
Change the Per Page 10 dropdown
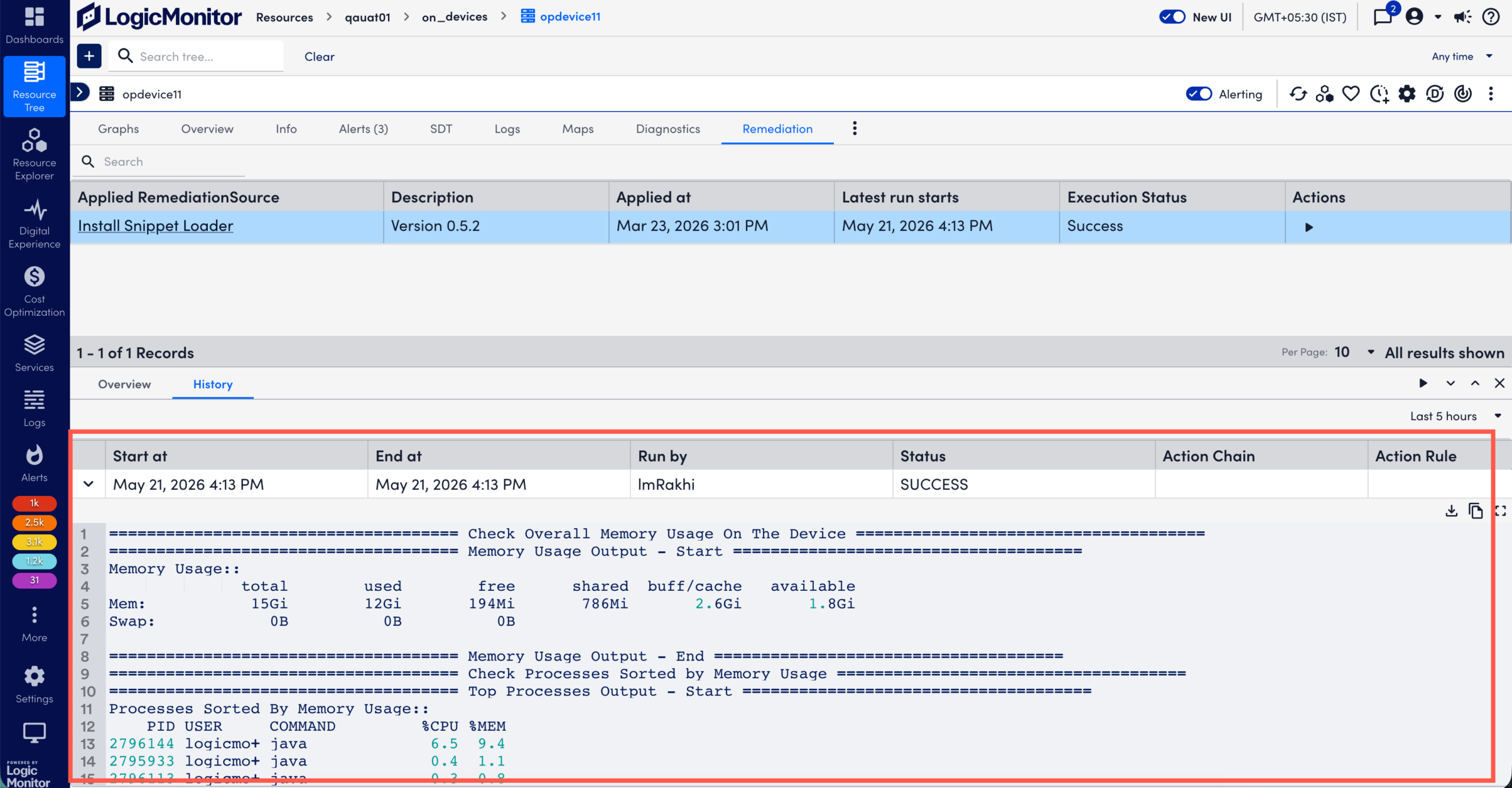click(x=1355, y=352)
